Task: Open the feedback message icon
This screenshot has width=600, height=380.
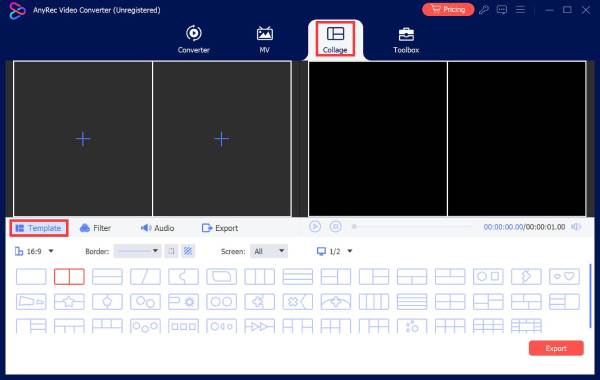Action: click(502, 10)
